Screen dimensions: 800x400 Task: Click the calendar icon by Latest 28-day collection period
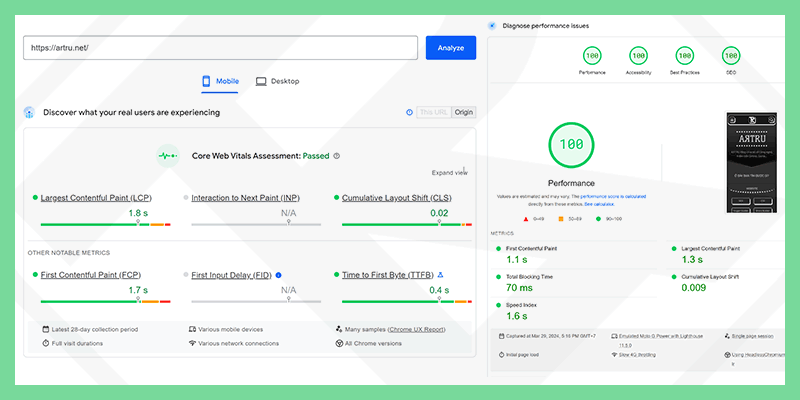coord(46,330)
